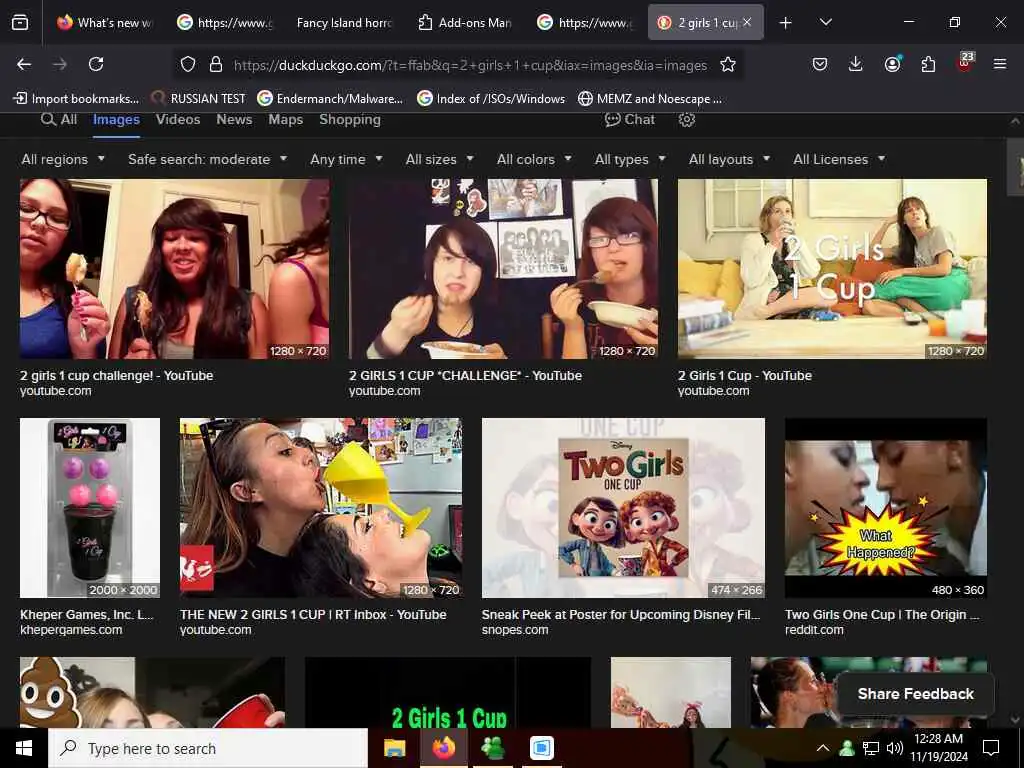The image size is (1024, 768).
Task: Click the taskbar clock showing 12:28 AM
Action: click(x=938, y=748)
